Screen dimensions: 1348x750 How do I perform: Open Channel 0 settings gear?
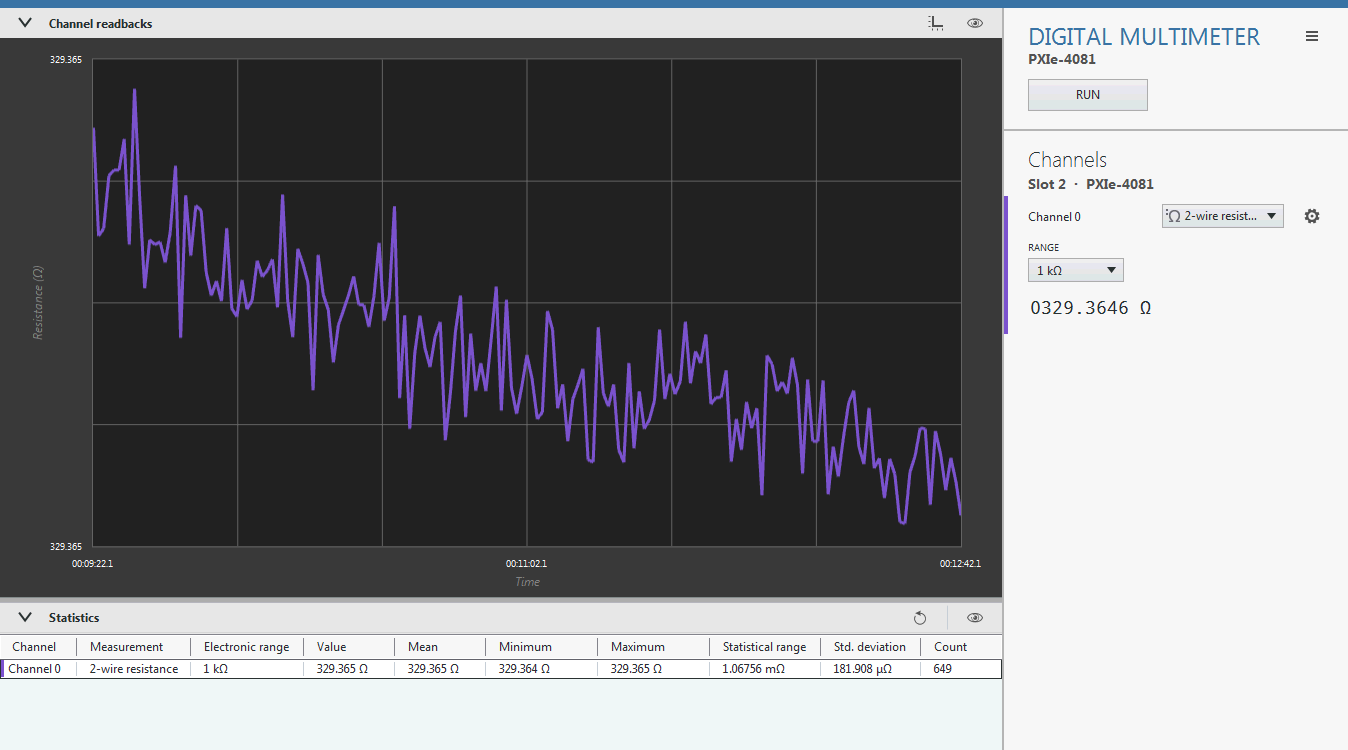click(1312, 216)
